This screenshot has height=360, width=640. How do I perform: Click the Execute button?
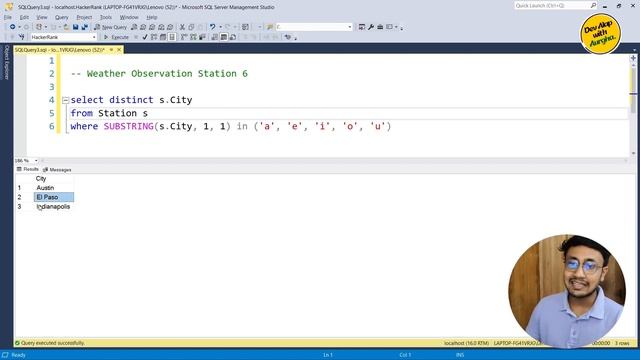tap(116, 37)
